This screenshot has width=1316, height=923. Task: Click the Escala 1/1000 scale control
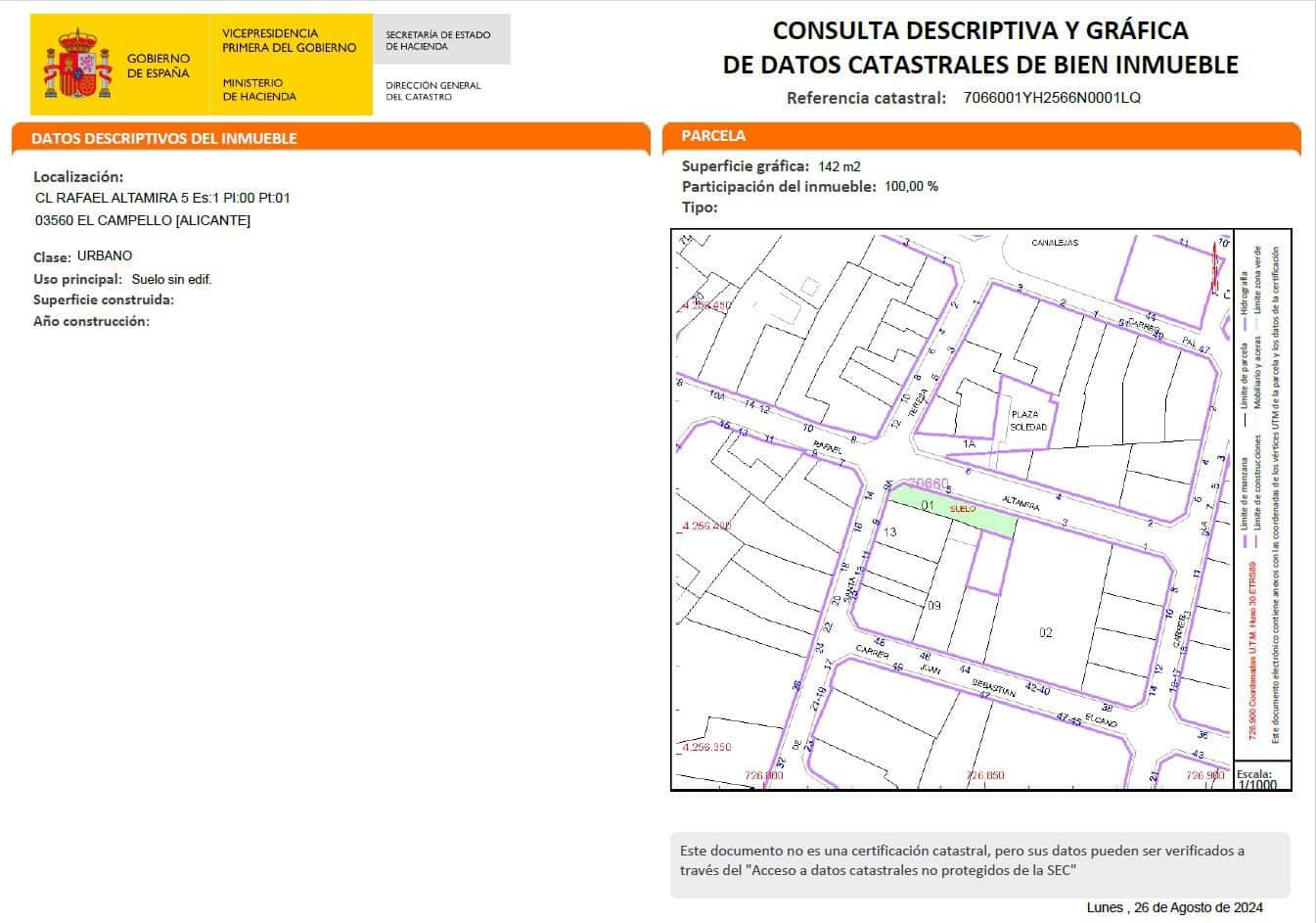(x=1255, y=778)
